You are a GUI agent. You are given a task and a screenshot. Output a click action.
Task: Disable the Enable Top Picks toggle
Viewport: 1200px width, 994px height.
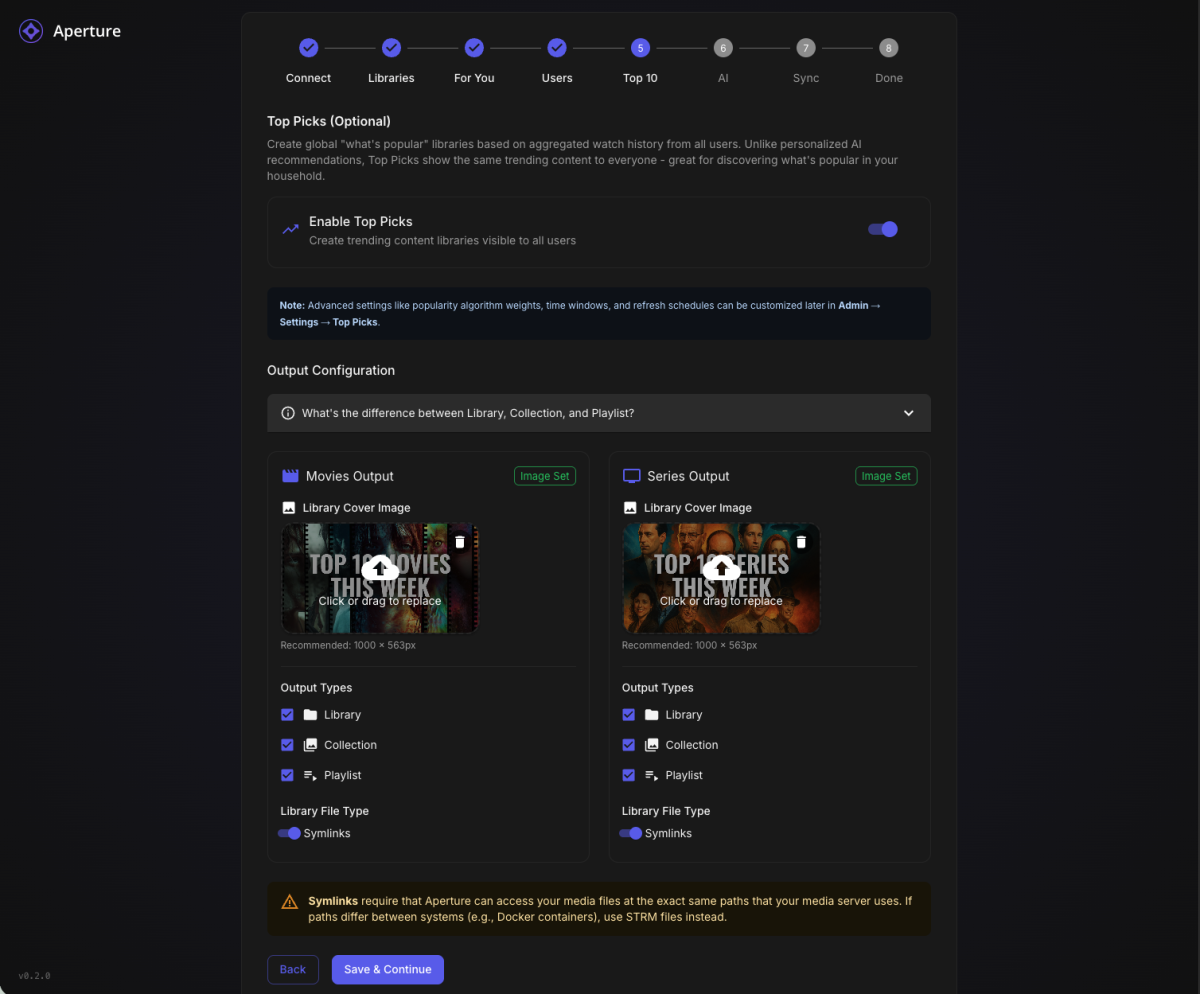point(883,229)
